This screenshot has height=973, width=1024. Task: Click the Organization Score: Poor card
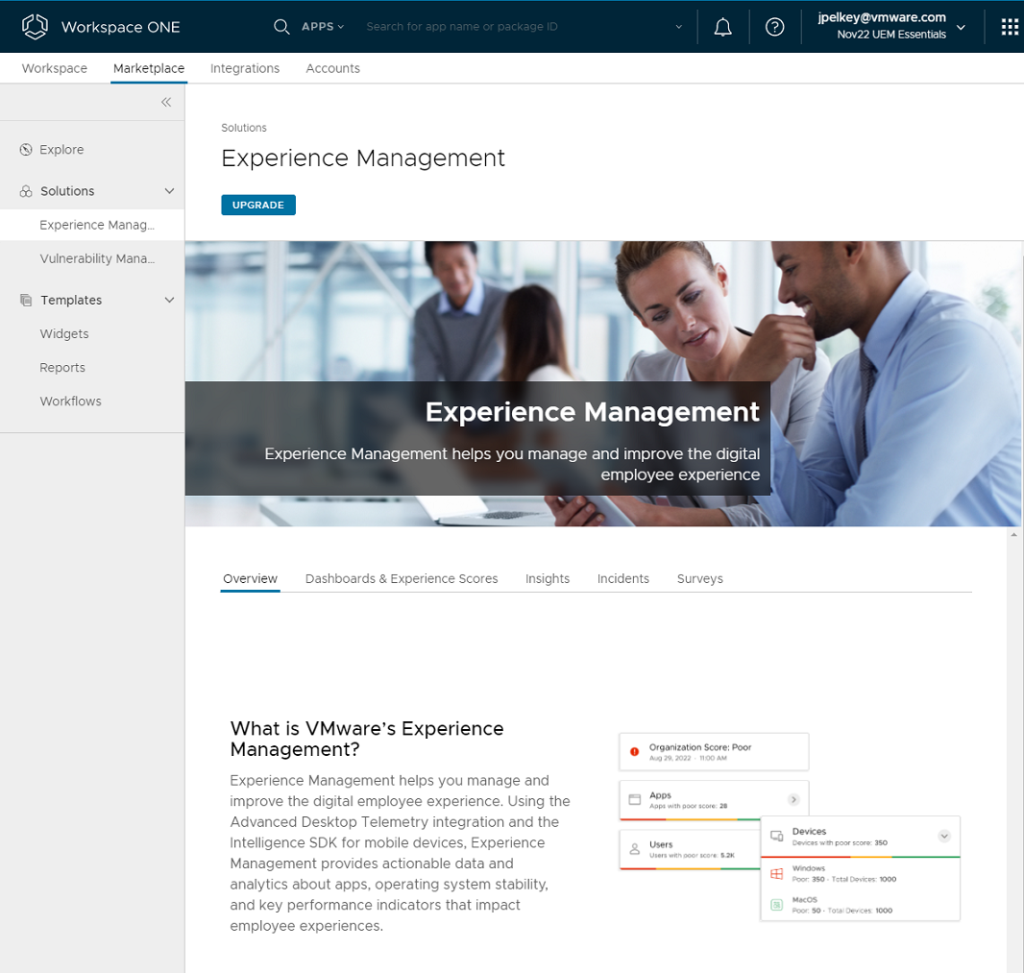(714, 752)
